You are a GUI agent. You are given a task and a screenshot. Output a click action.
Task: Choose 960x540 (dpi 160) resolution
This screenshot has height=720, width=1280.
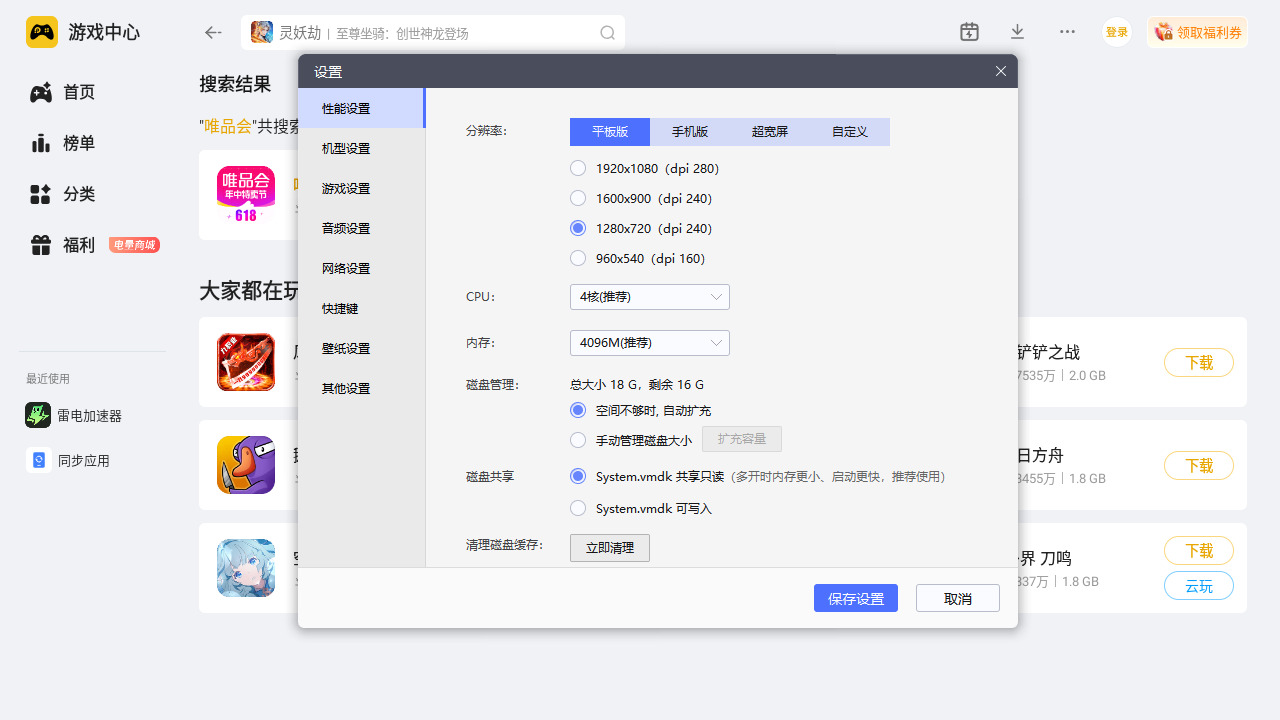[x=578, y=258]
